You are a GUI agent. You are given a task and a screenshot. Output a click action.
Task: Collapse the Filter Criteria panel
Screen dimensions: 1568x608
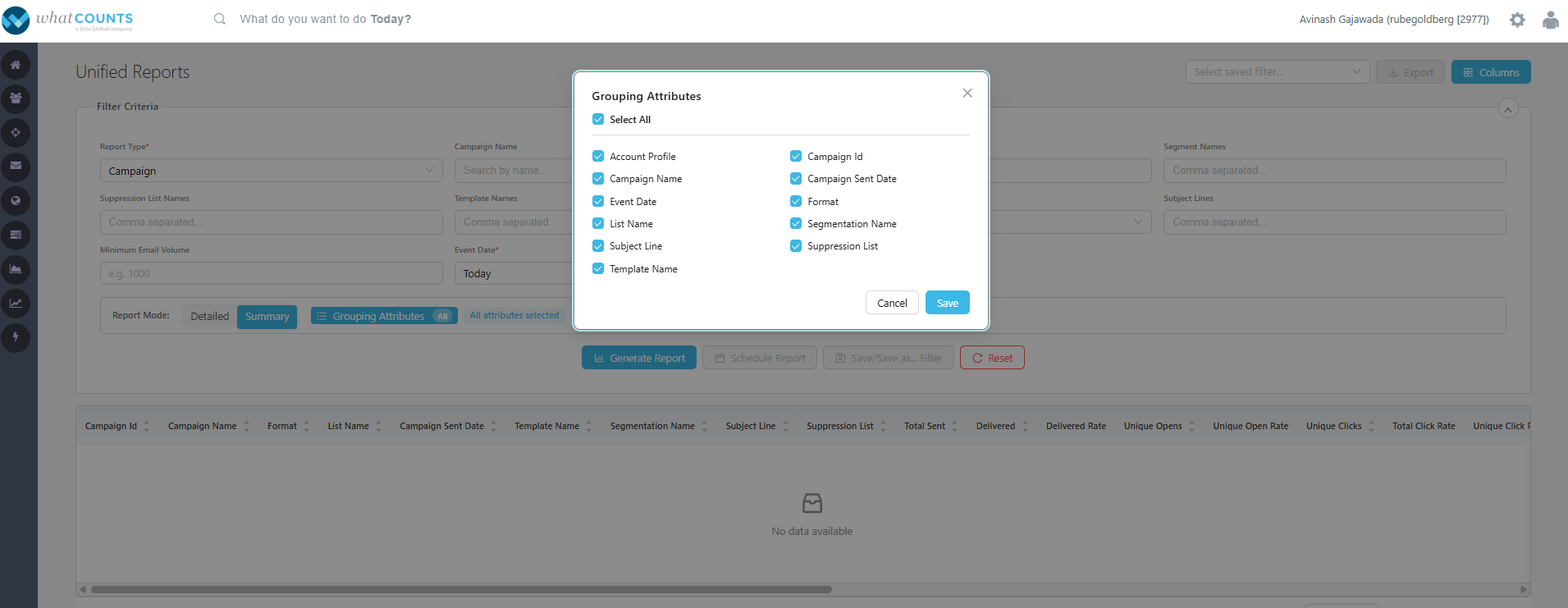click(1508, 108)
